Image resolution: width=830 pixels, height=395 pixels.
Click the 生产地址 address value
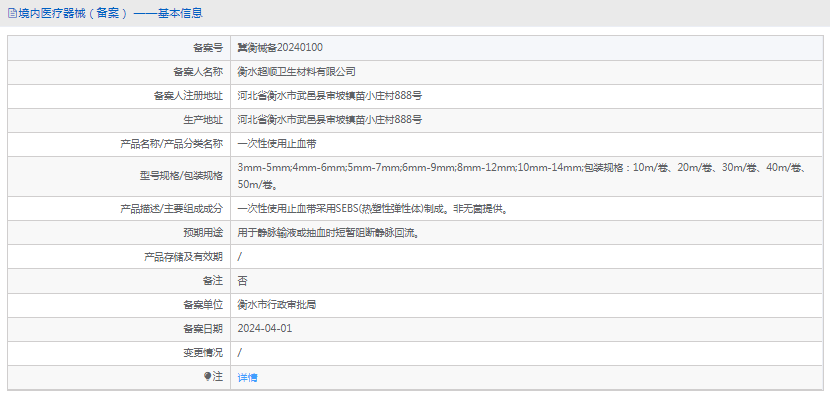tap(329, 120)
